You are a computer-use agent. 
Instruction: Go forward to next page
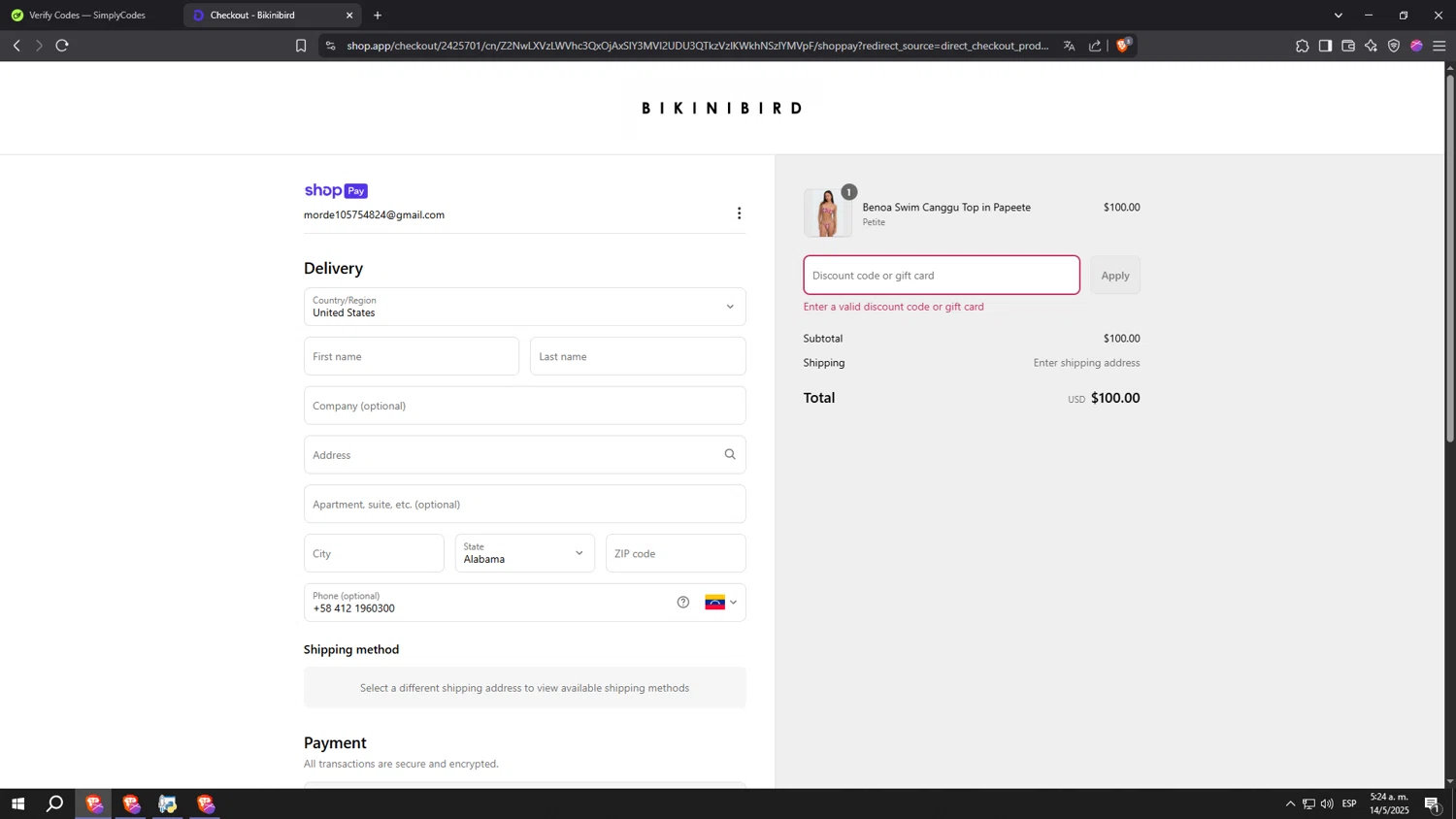click(x=39, y=46)
